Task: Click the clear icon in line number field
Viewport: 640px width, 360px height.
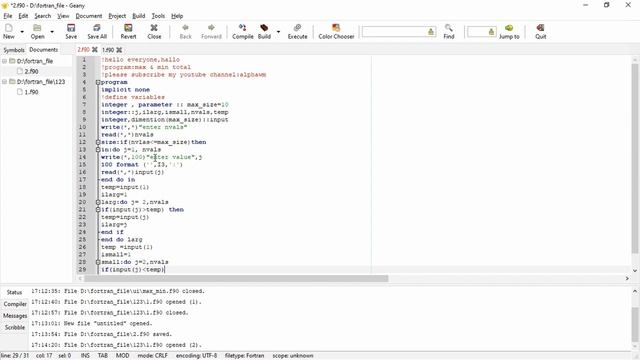Action: click(x=491, y=31)
